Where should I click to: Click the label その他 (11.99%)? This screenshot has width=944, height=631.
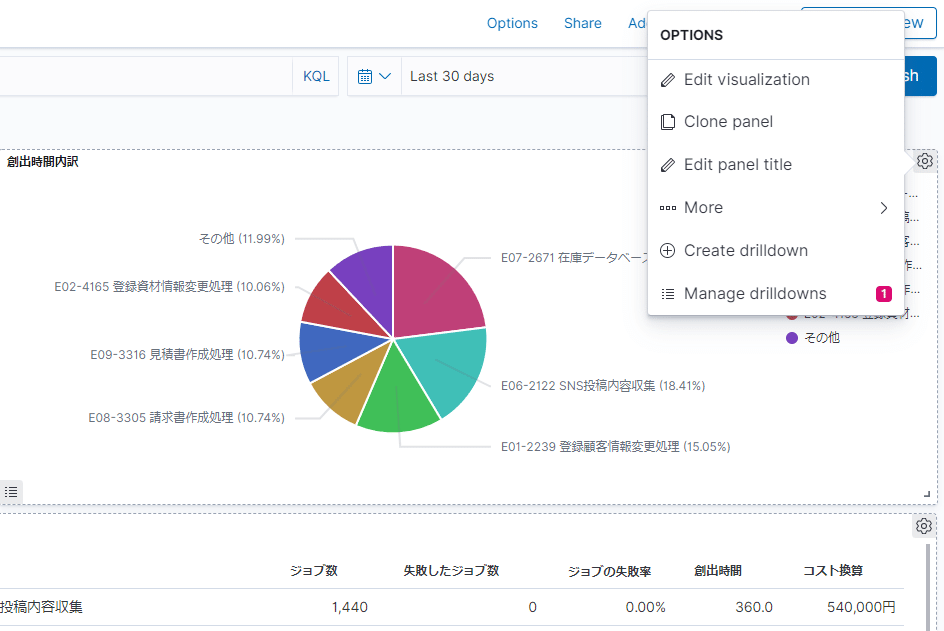[x=241, y=238]
